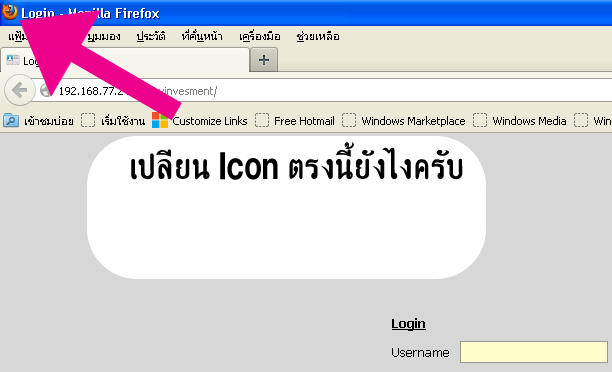Open the ประวัติ menu
612x372 pixels.
coord(151,36)
